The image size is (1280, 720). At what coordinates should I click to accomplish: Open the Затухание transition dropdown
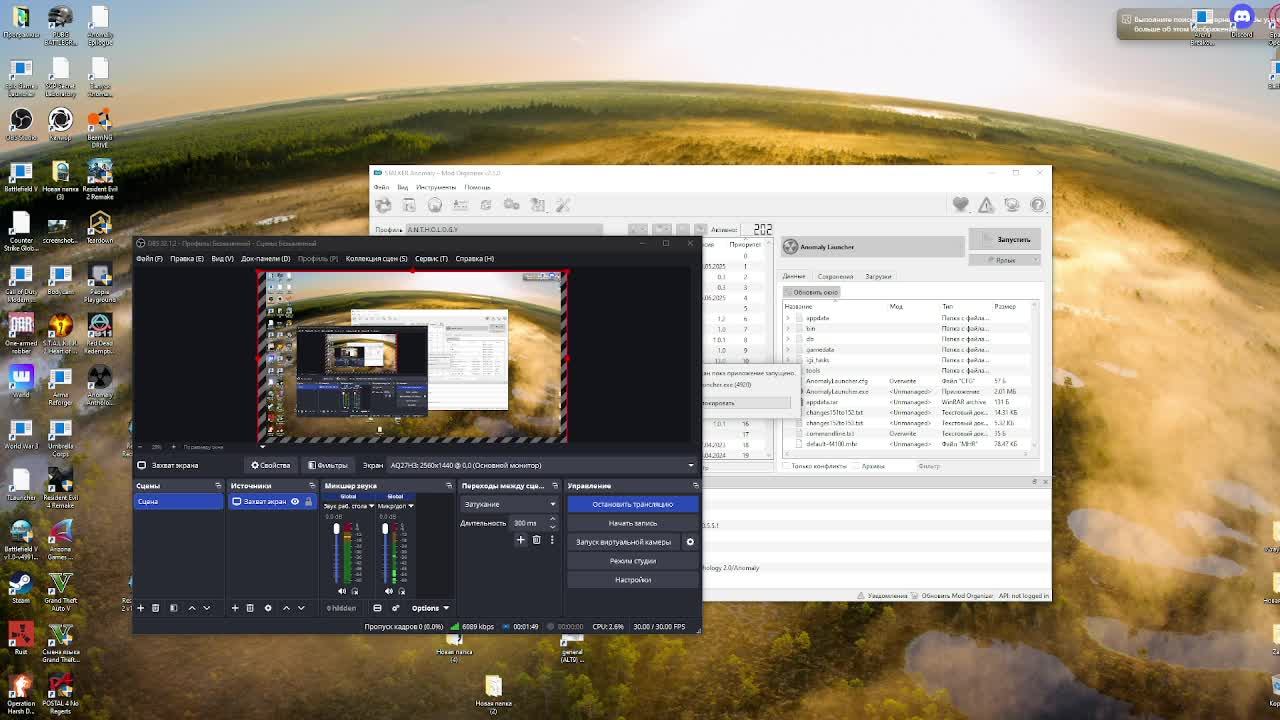click(509, 504)
